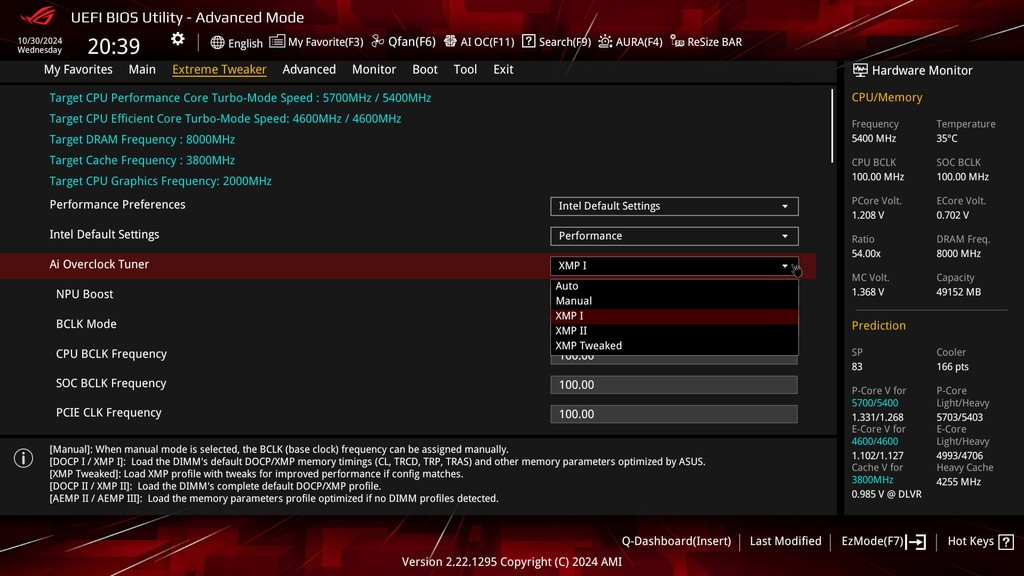Choose Auto in the dropdown list
This screenshot has width=1024, height=576.
[674, 286]
